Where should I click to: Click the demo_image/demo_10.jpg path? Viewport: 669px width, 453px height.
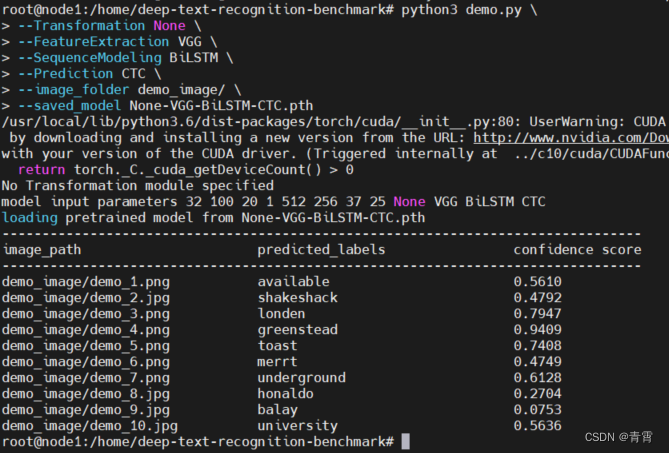[x=90, y=426]
